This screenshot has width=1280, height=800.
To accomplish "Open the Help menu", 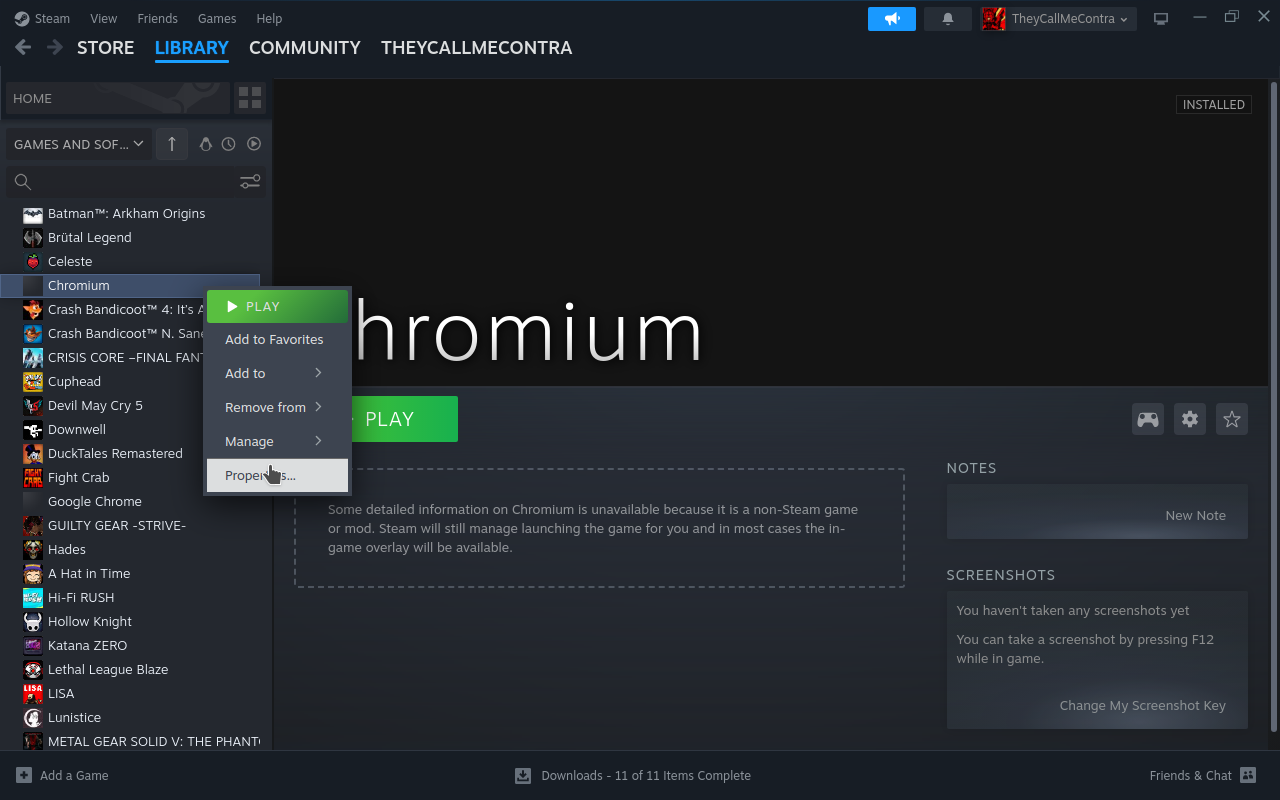I will pos(269,18).
